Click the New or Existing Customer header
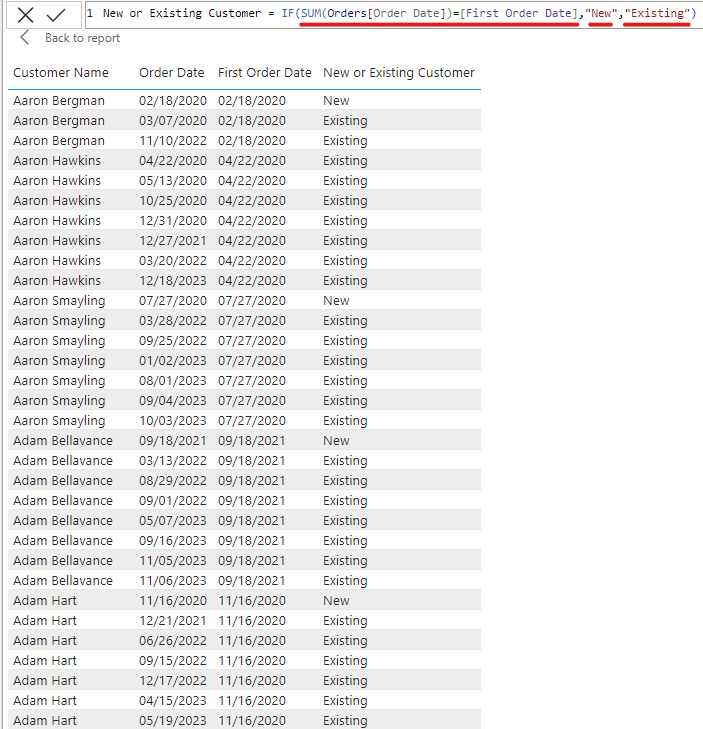The image size is (703, 729). click(x=398, y=73)
